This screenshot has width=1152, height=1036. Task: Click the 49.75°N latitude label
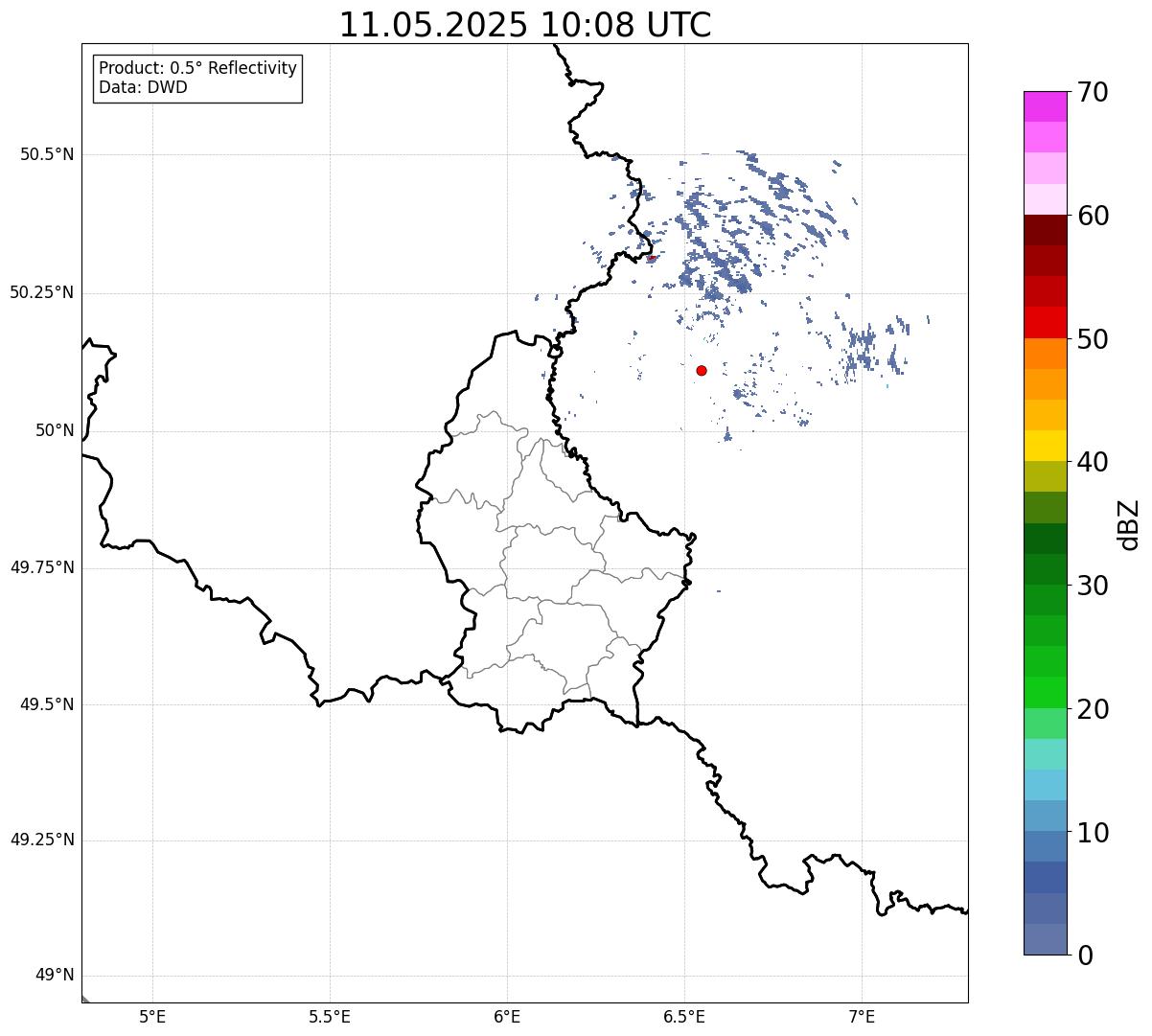click(x=42, y=567)
